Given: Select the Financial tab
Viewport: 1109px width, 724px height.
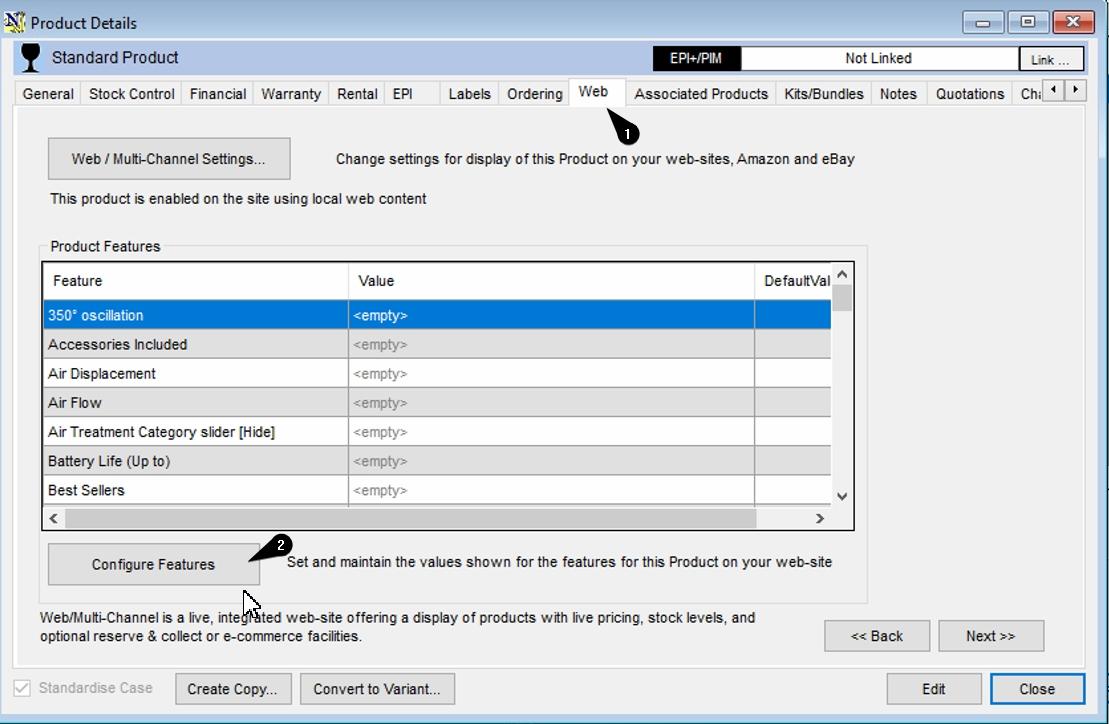Looking at the screenshot, I should click(x=217, y=93).
